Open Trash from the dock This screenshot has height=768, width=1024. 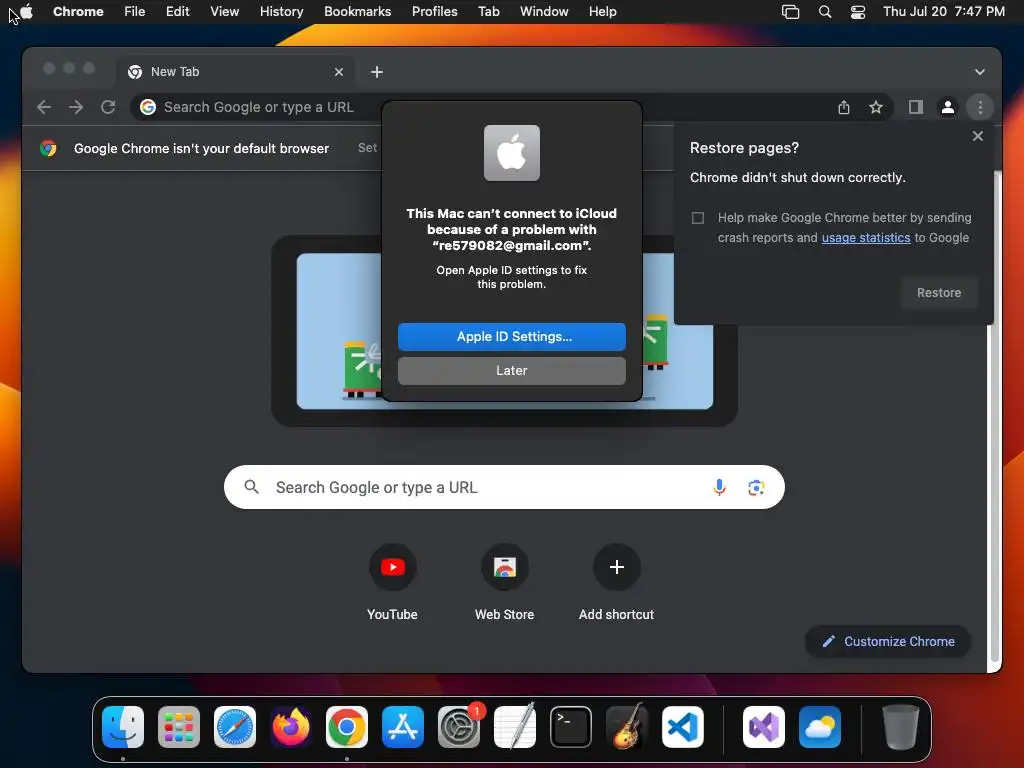pos(901,726)
